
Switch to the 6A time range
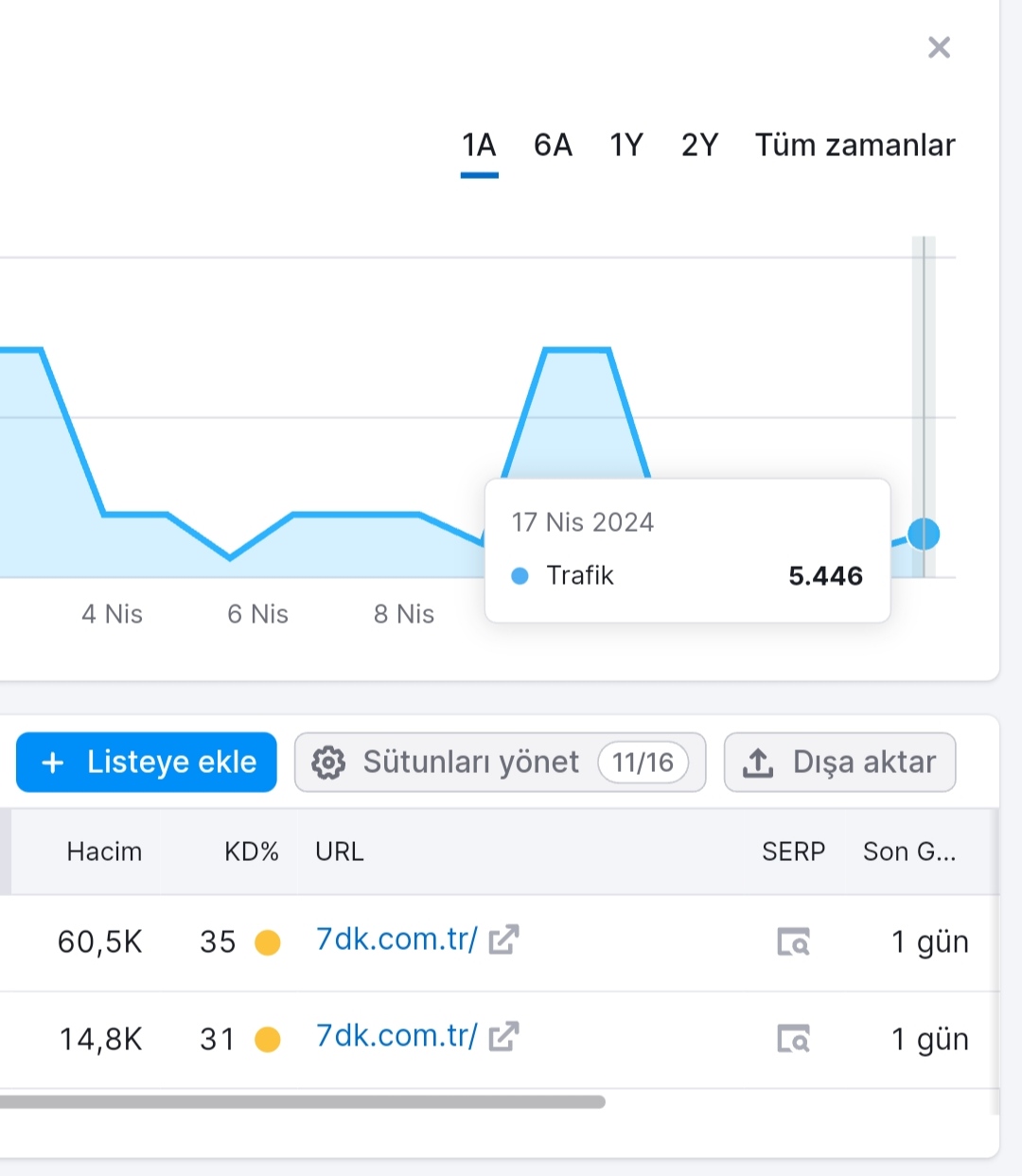point(553,146)
